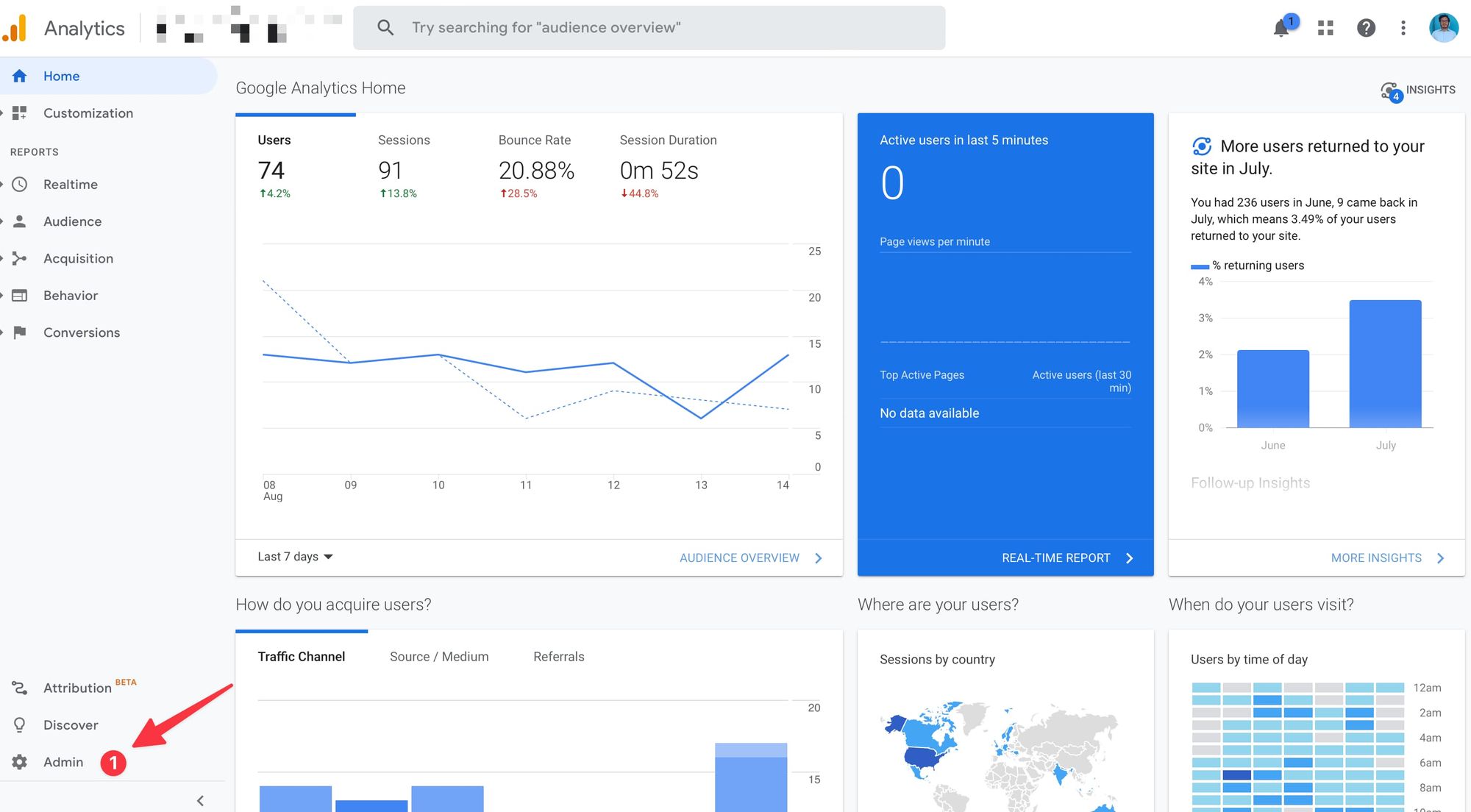Open the three-dot more options menu
Viewport: 1471px width, 812px height.
1403,28
